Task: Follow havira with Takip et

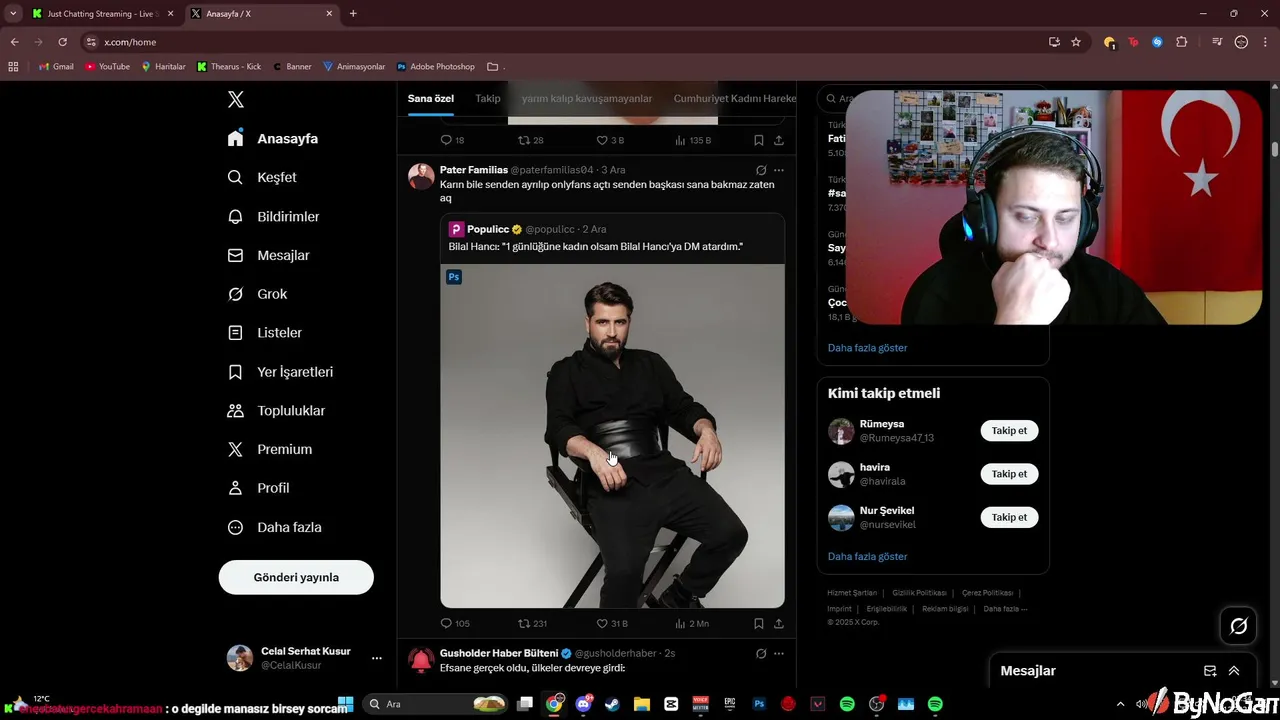Action: tap(1009, 474)
